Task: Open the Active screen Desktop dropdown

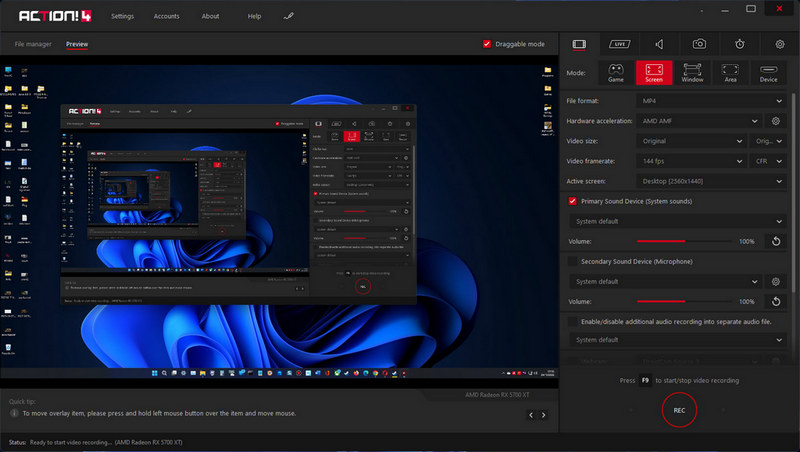Action: (x=711, y=181)
